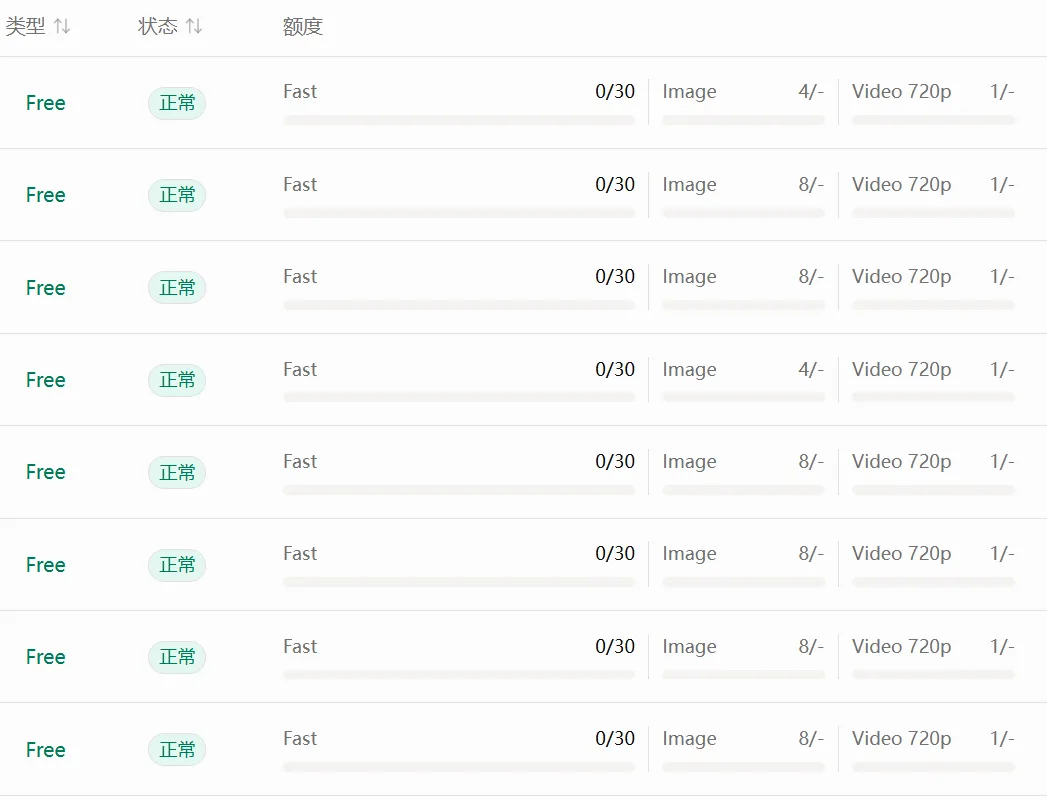Sort by 类型 column arrows icon
The width and height of the screenshot is (1047, 801).
[x=62, y=26]
